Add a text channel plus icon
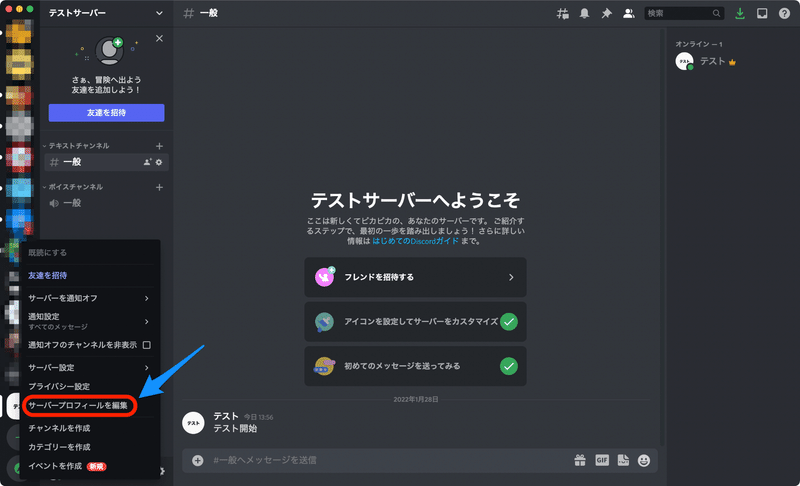The image size is (800, 486). click(159, 146)
